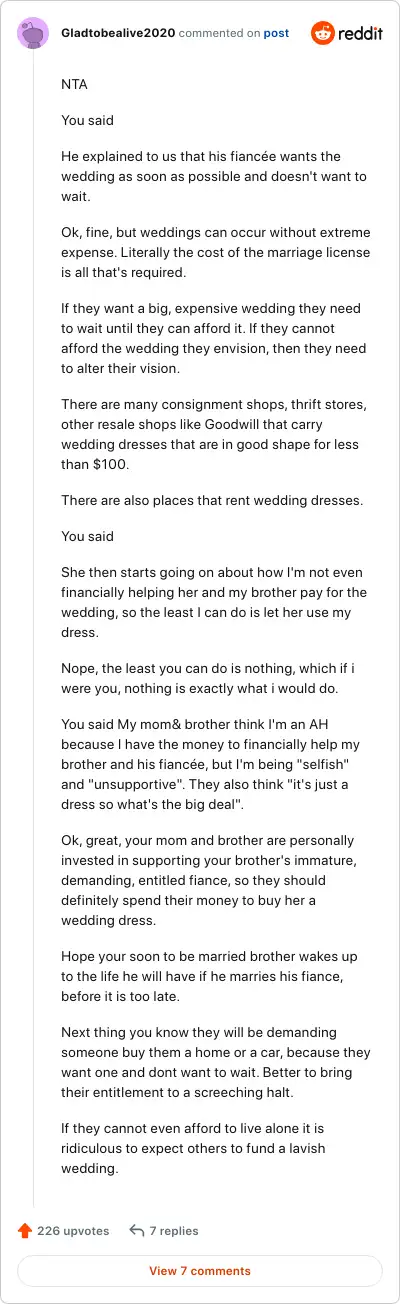Click the Reddit Snoo logo icon
400x1304 pixels.
(324, 33)
